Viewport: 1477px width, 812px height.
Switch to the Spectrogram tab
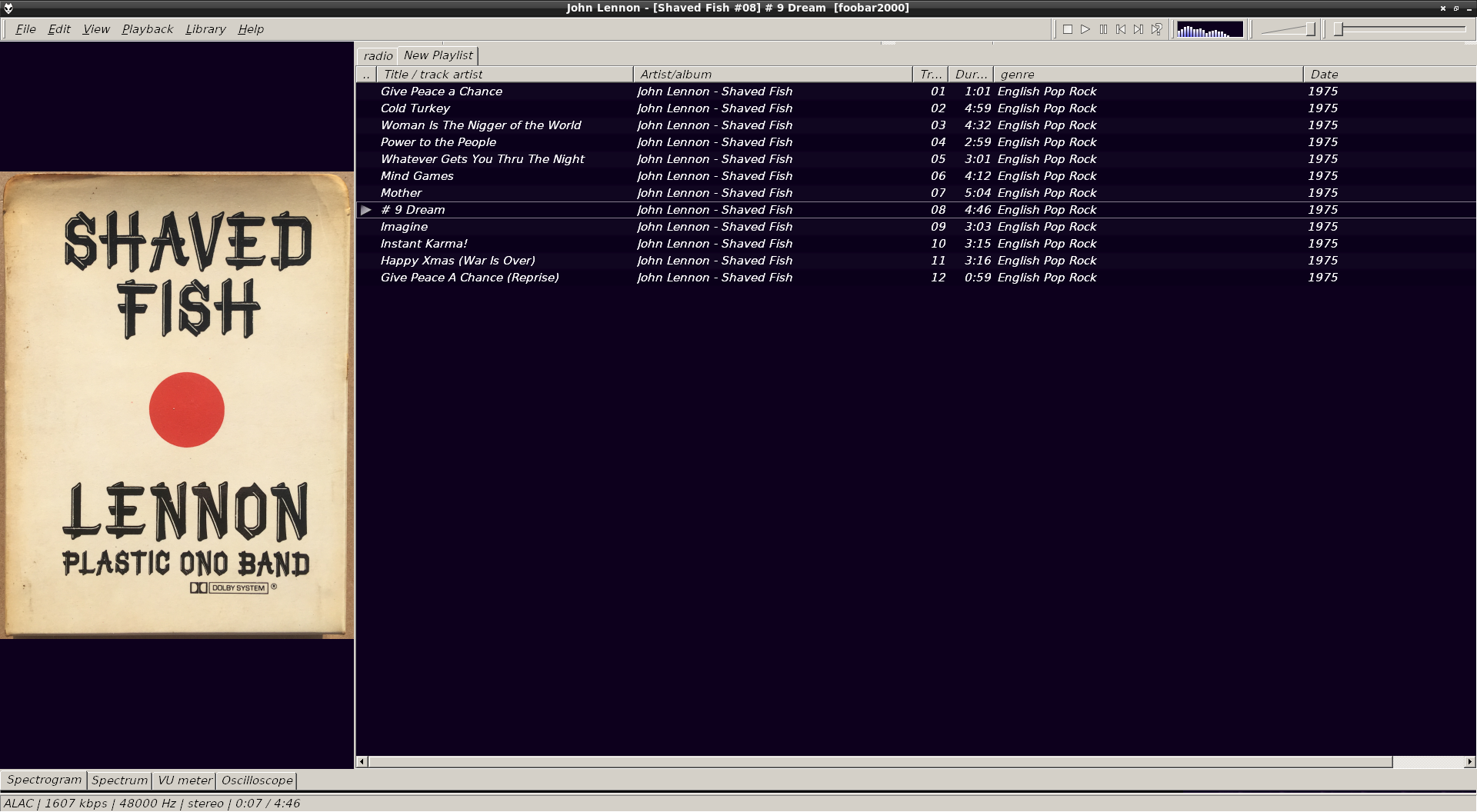point(44,780)
